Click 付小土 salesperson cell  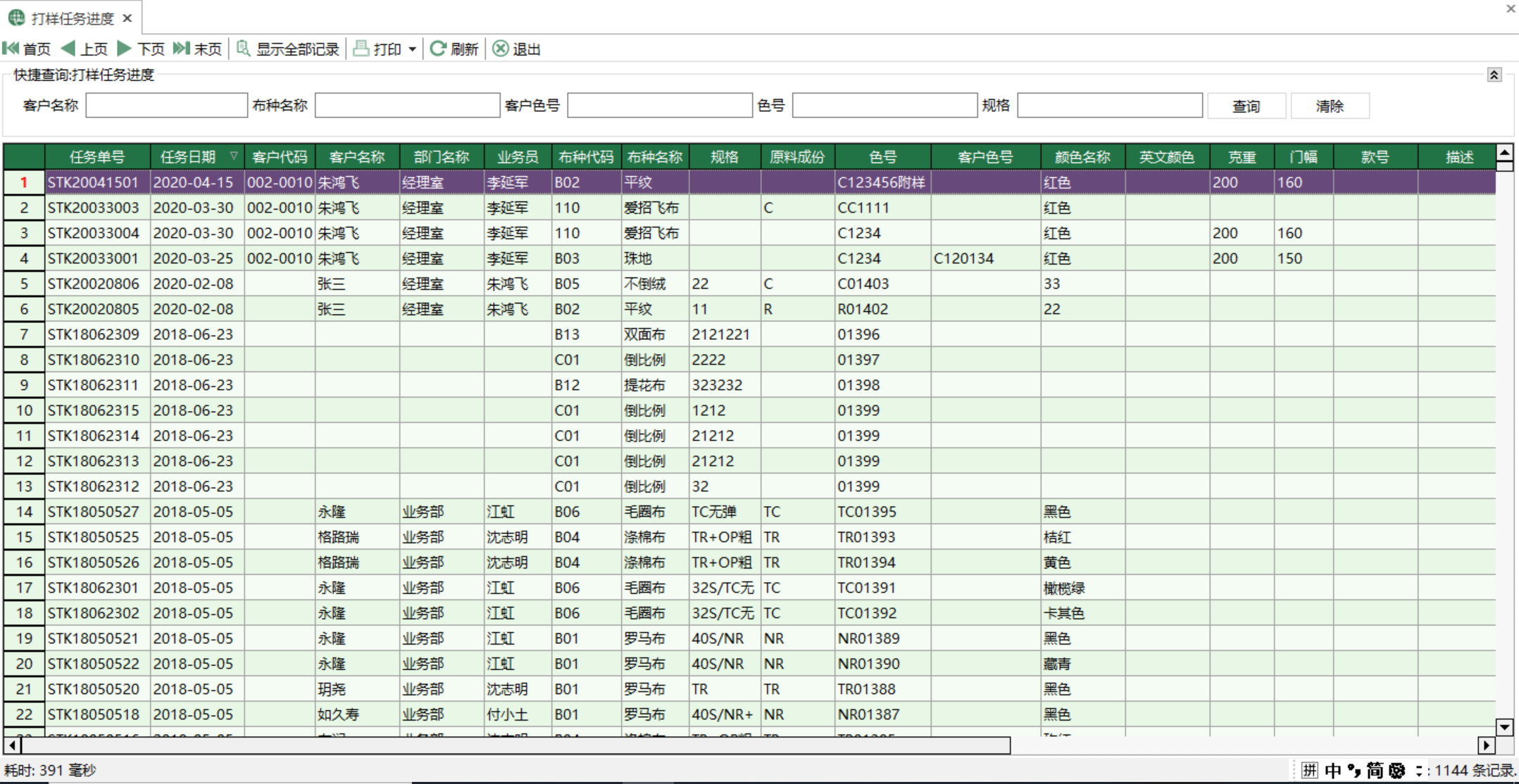[x=518, y=714]
